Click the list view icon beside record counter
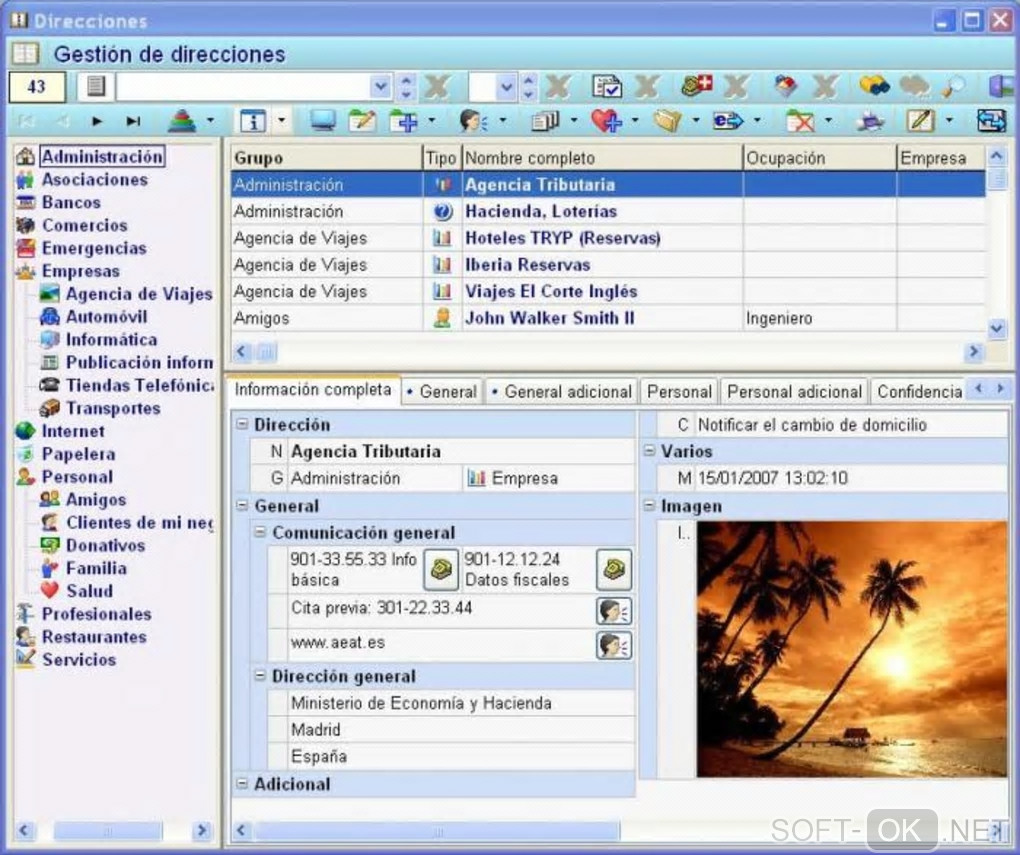1020x855 pixels. click(x=96, y=87)
